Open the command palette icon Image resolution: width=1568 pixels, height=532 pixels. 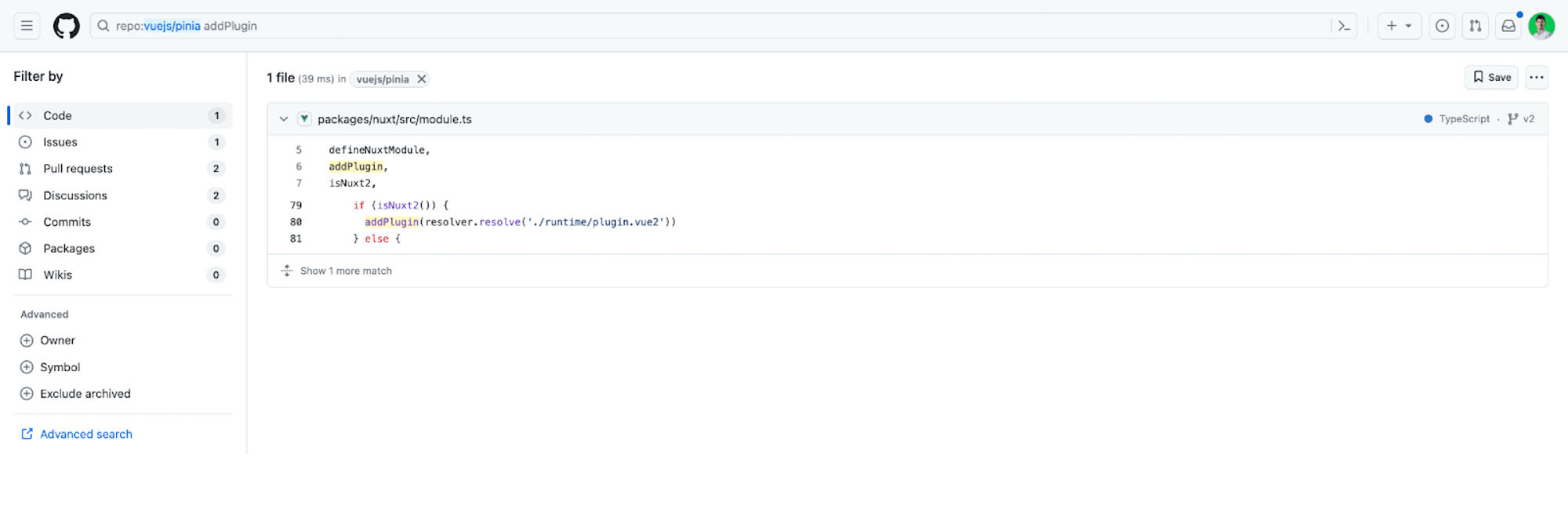pos(1344,26)
